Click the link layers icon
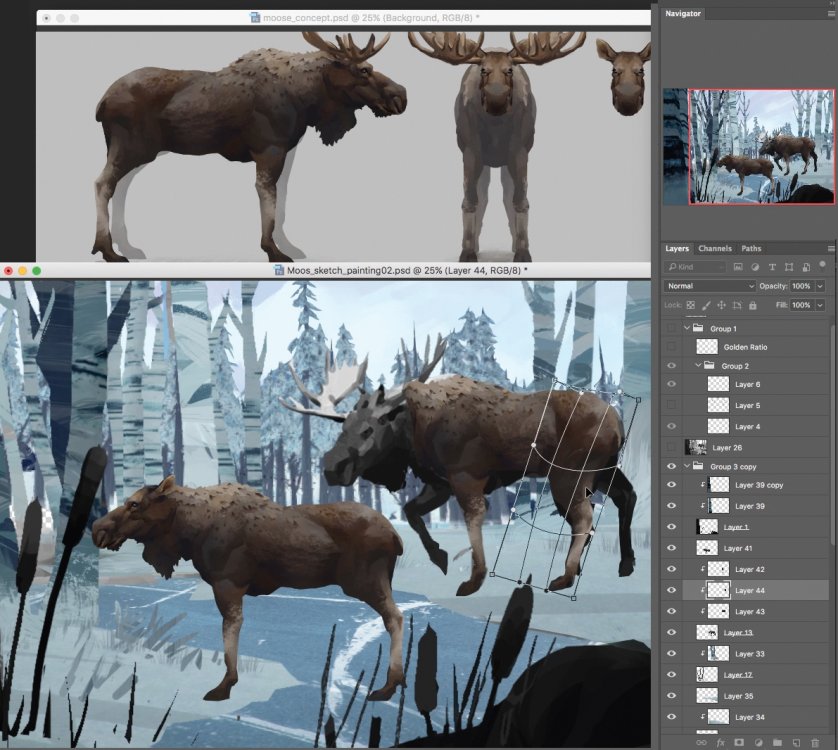This screenshot has width=838, height=750. coord(701,743)
